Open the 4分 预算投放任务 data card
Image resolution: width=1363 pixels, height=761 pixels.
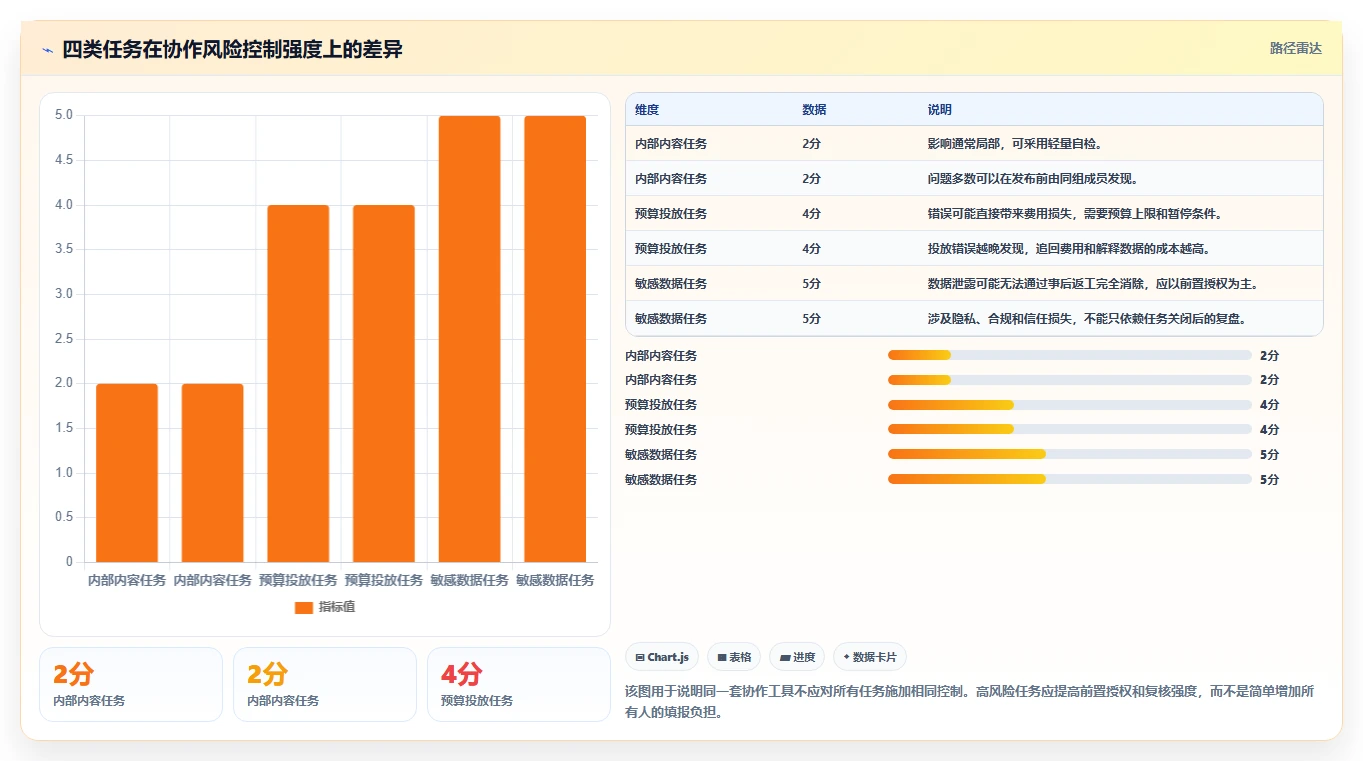(x=518, y=684)
